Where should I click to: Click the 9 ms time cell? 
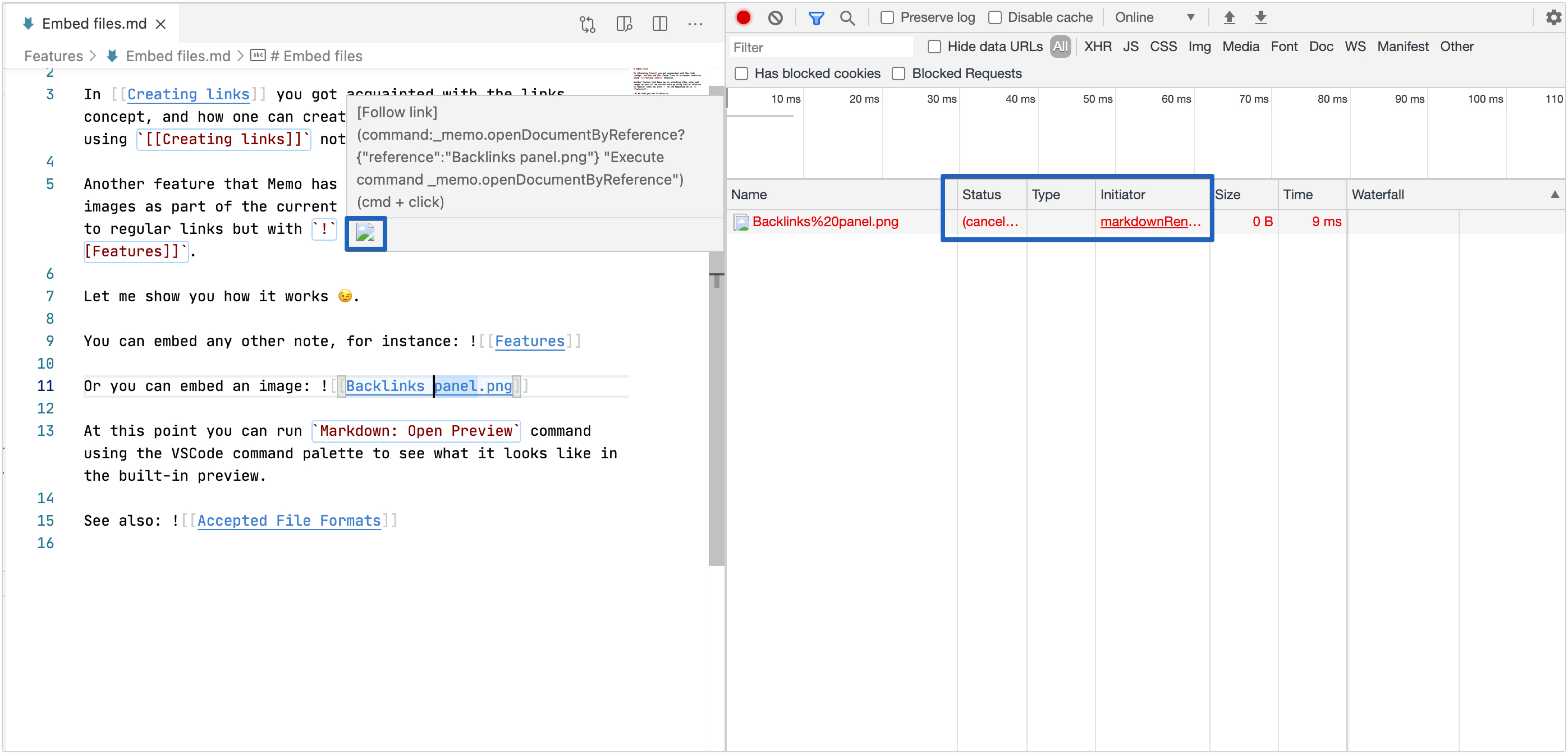(x=1326, y=222)
